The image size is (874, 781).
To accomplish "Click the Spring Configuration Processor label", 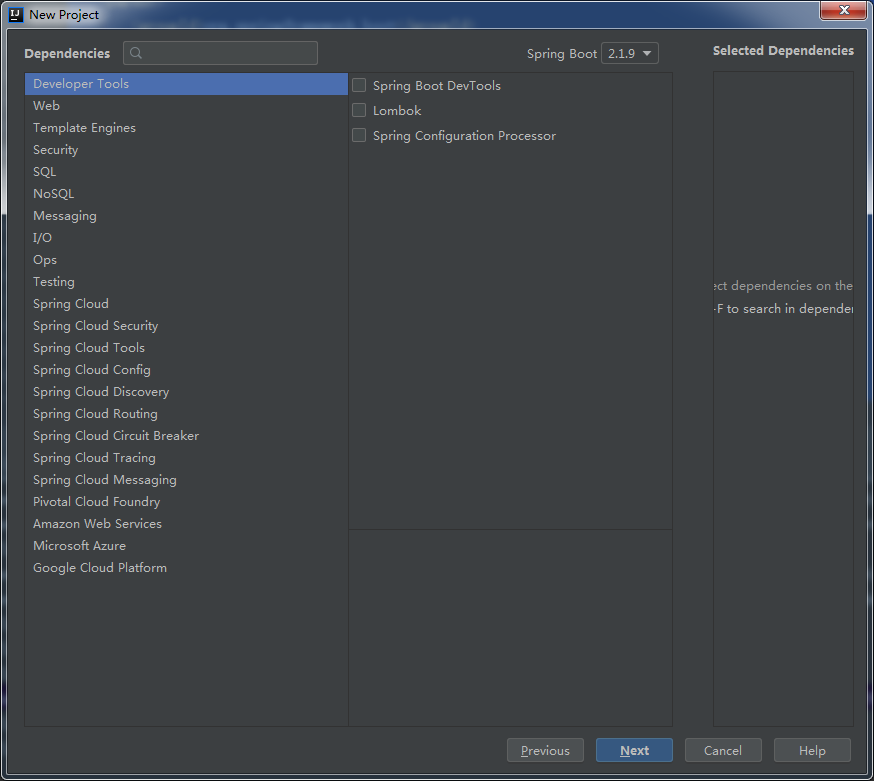I will (464, 136).
